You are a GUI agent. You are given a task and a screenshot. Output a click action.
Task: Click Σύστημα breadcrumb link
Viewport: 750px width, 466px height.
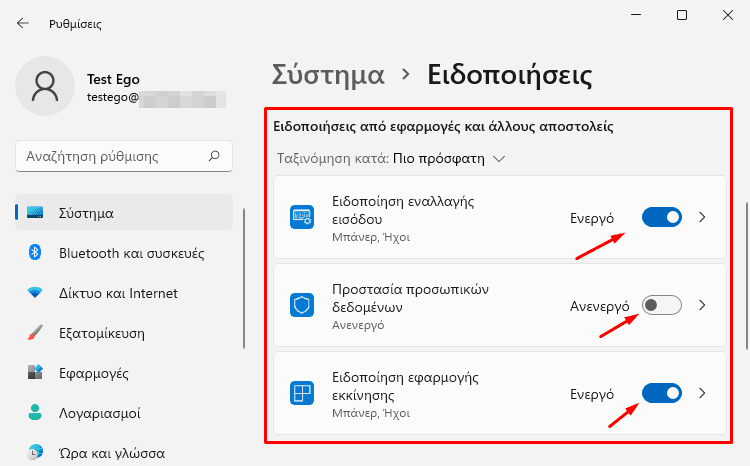[x=328, y=75]
